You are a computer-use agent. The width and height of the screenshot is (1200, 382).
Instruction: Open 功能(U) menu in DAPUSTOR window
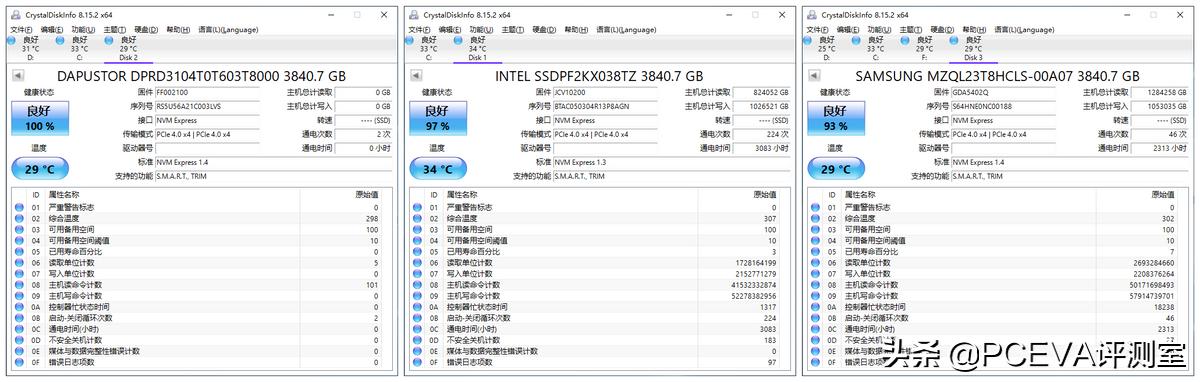point(83,29)
